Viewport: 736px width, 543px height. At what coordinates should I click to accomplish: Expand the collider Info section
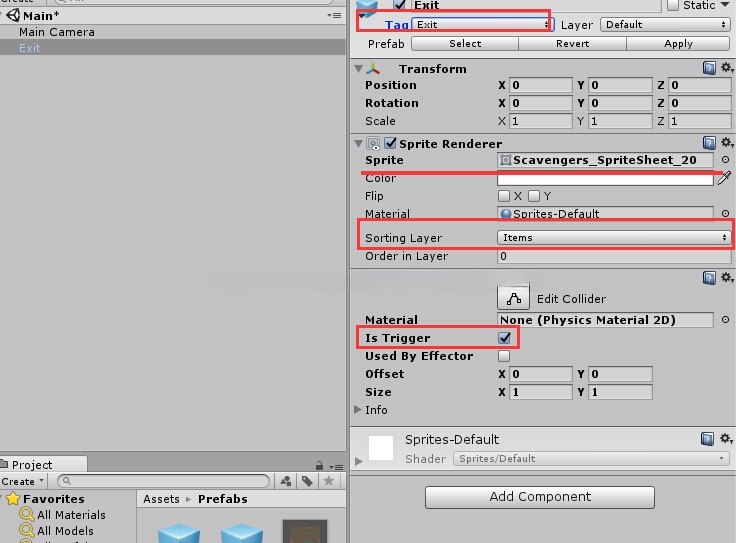coord(358,410)
